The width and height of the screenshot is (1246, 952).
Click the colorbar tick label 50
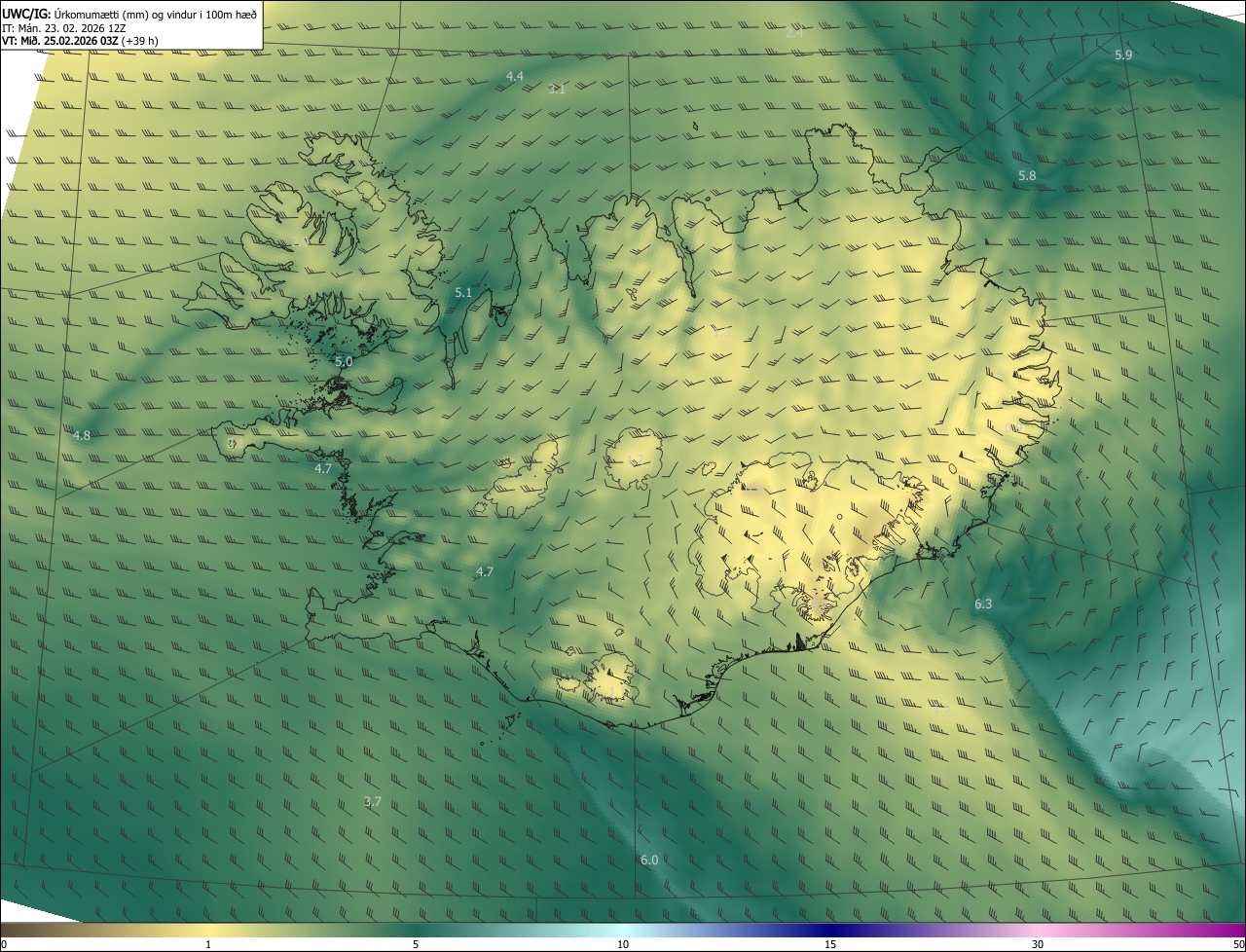point(1238,944)
